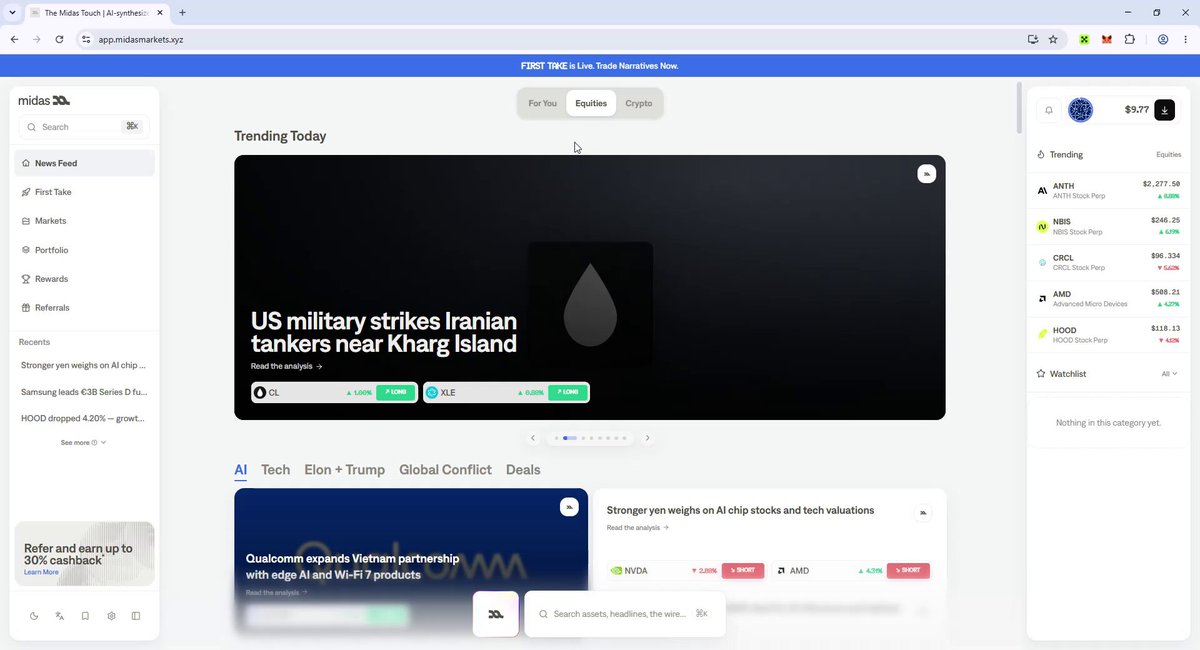Click the midas logo in sidebar
Image resolution: width=1200 pixels, height=650 pixels.
44,100
